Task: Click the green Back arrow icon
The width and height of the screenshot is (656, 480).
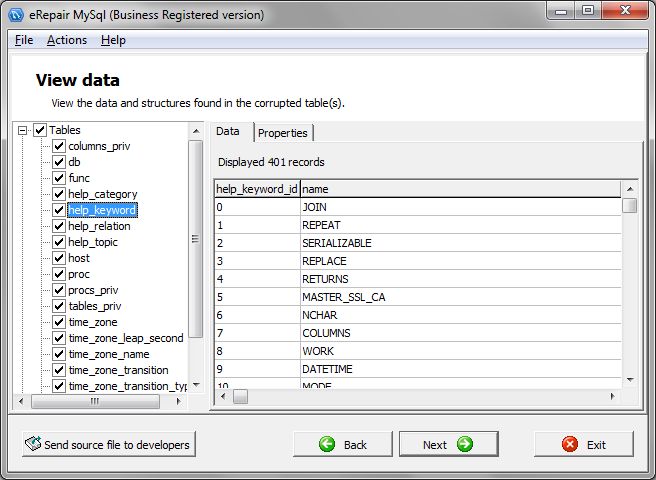Action: 327,444
